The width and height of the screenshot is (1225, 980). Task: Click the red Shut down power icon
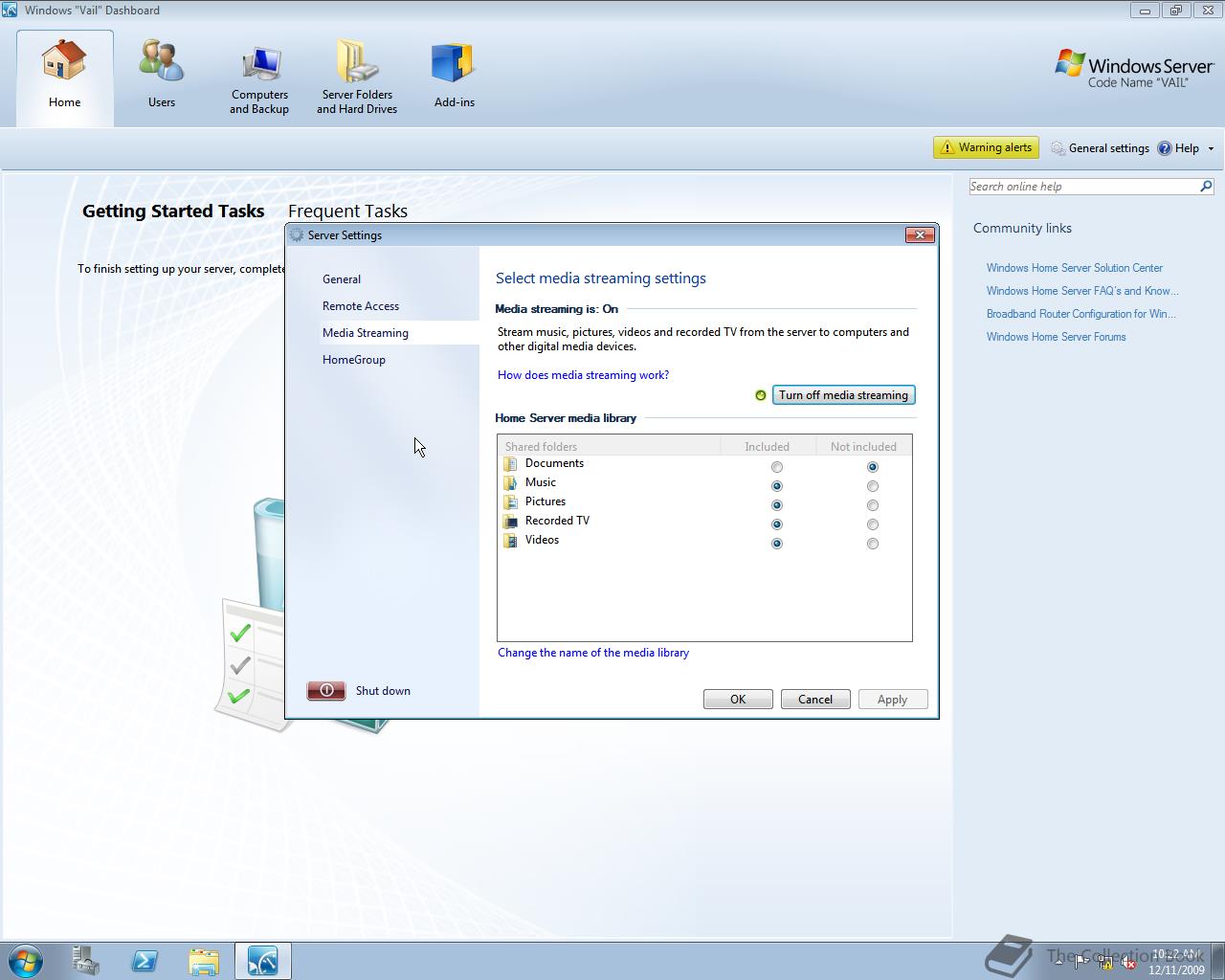pos(325,690)
